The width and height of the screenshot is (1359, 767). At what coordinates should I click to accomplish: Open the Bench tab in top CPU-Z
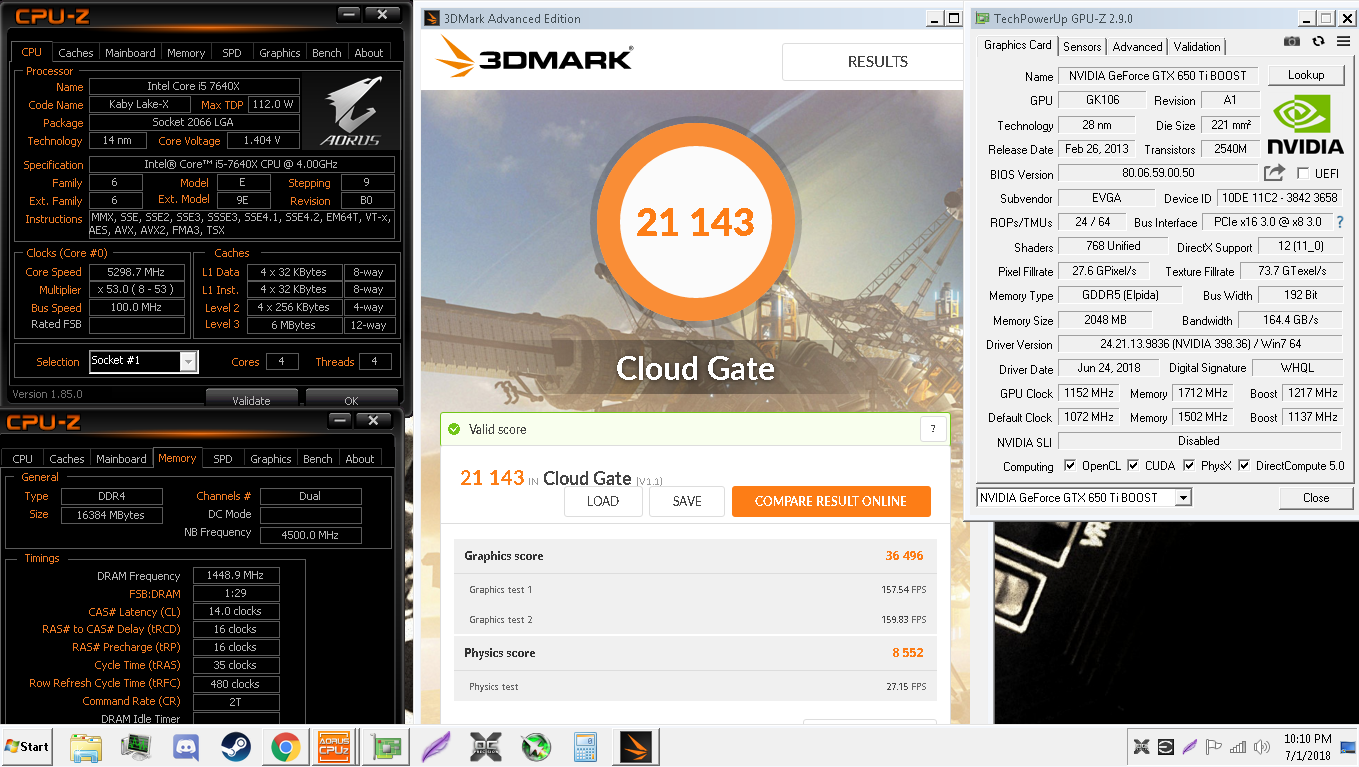[x=326, y=53]
